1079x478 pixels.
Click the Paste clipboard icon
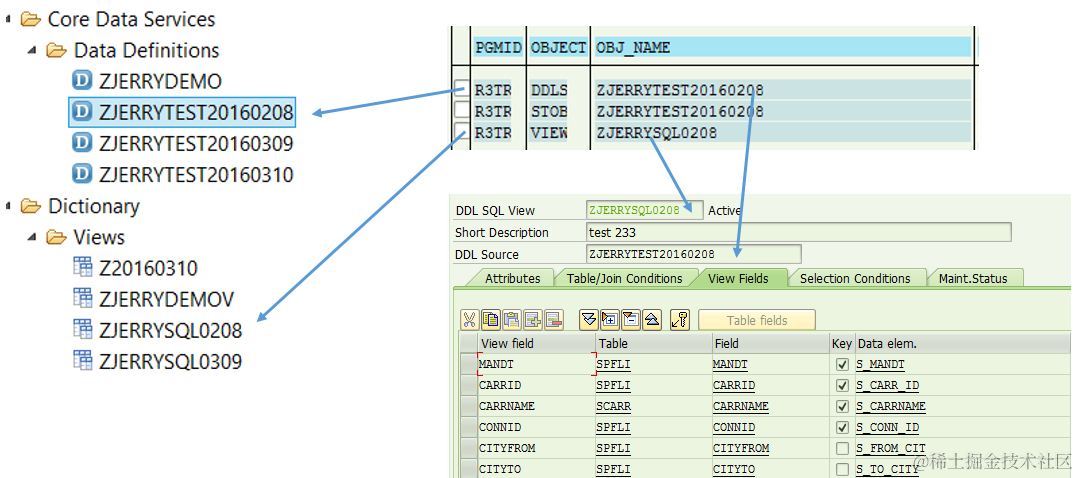(511, 319)
